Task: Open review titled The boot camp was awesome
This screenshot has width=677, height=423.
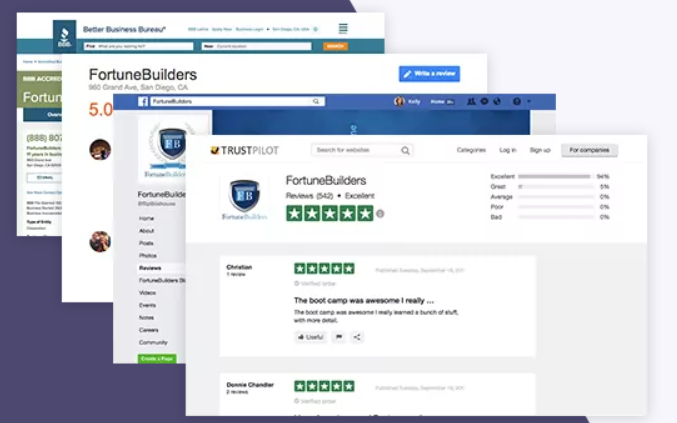Action: click(364, 300)
